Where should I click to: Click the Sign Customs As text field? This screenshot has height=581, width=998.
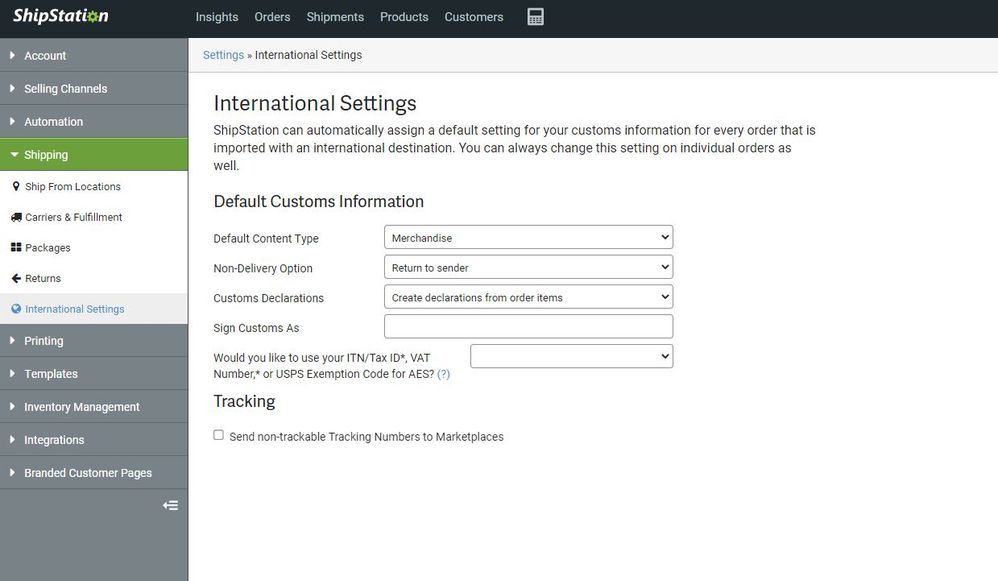tap(528, 327)
